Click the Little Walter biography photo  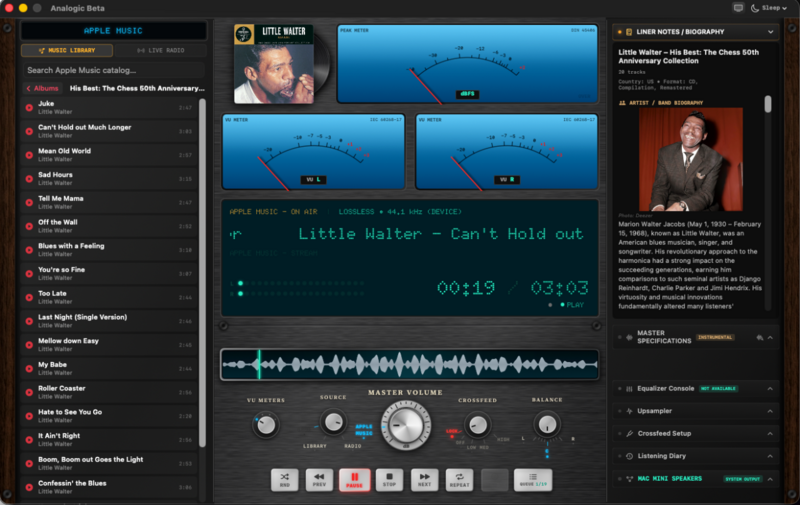(691, 159)
